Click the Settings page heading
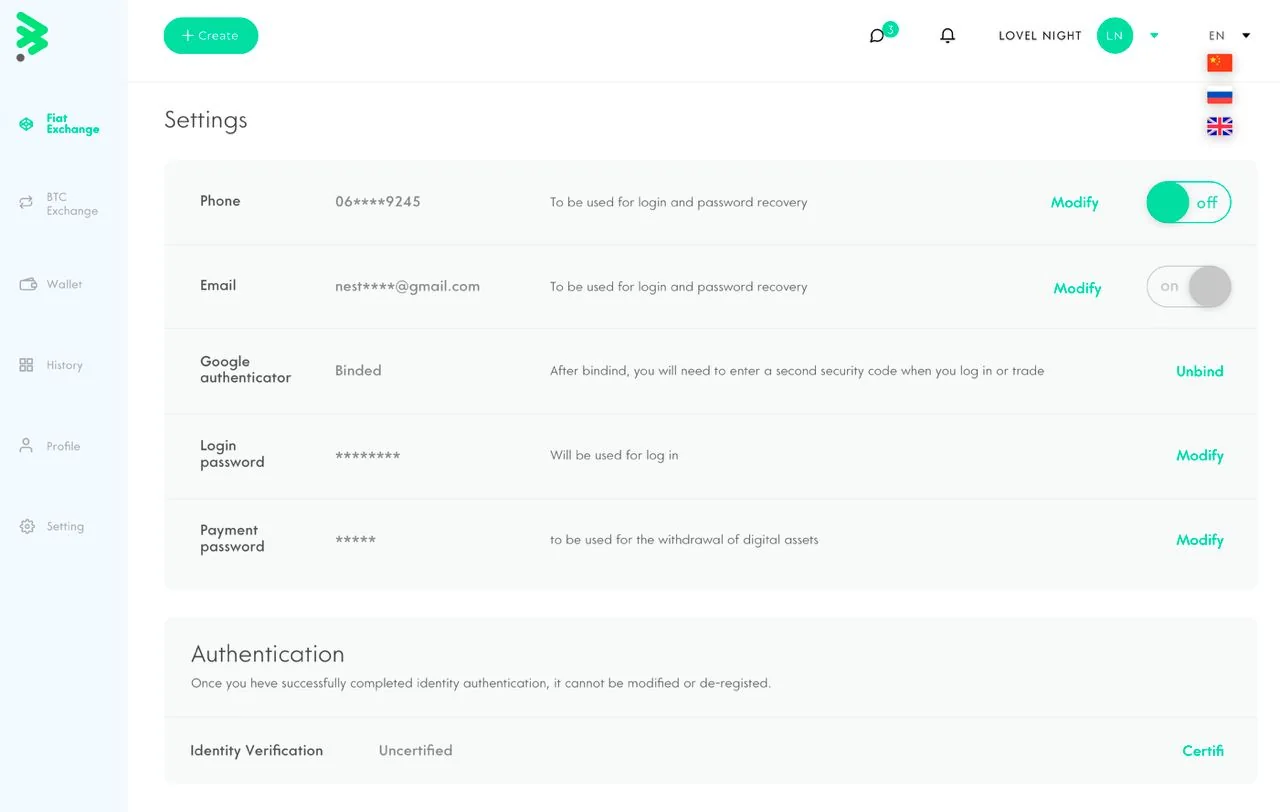 [205, 121]
